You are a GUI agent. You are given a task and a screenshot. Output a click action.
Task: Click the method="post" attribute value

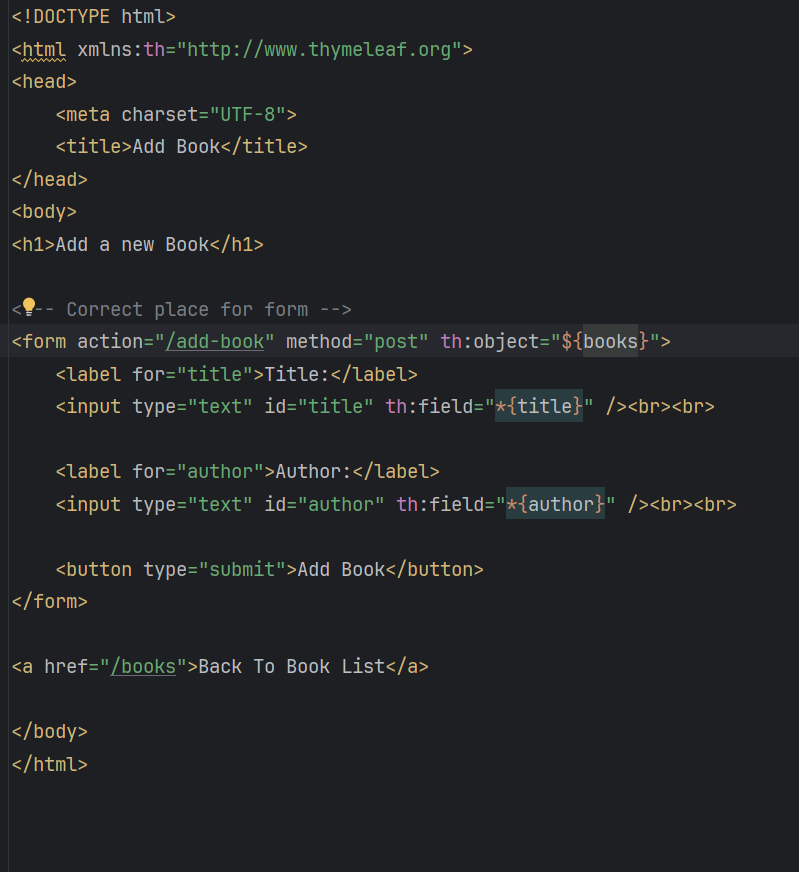click(x=396, y=341)
